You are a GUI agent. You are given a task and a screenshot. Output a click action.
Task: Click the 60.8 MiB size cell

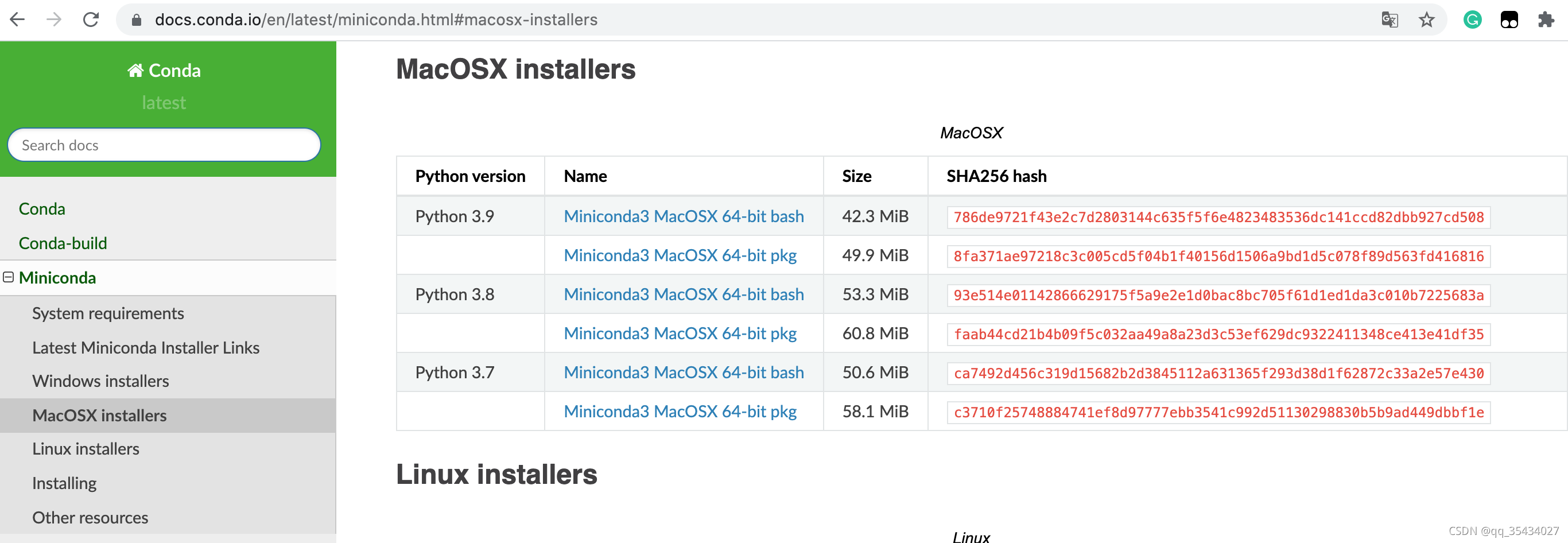coord(875,333)
